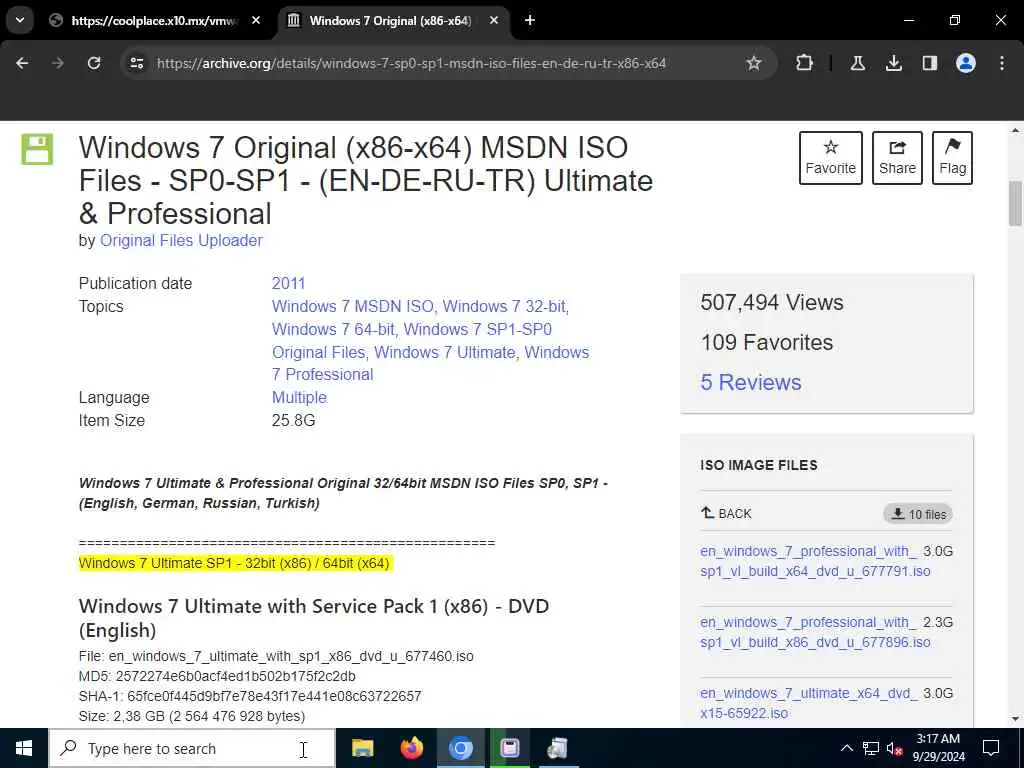Click the SHA-1 hash line
The width and height of the screenshot is (1024, 768).
[250, 696]
